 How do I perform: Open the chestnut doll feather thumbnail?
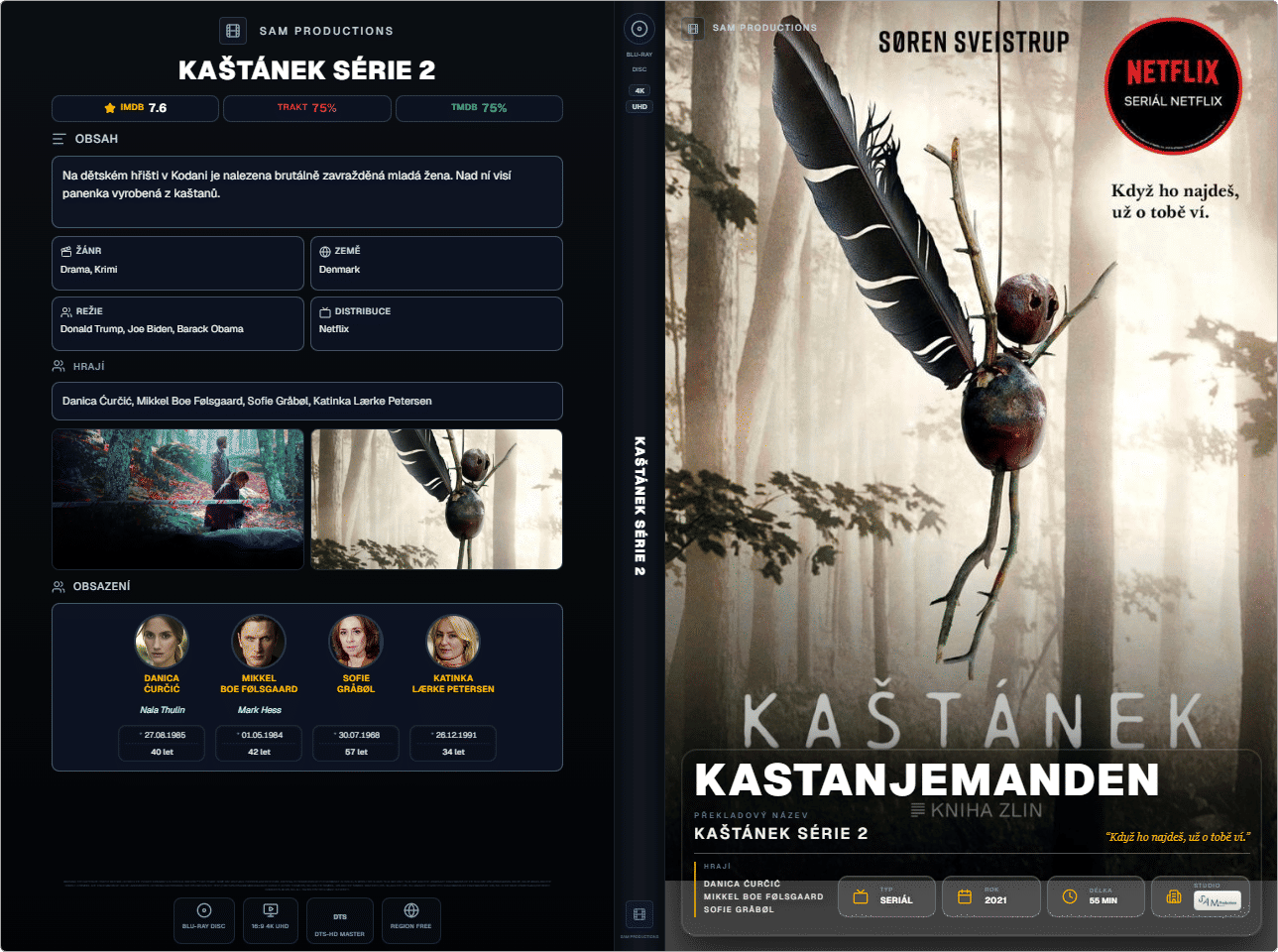tap(437, 499)
